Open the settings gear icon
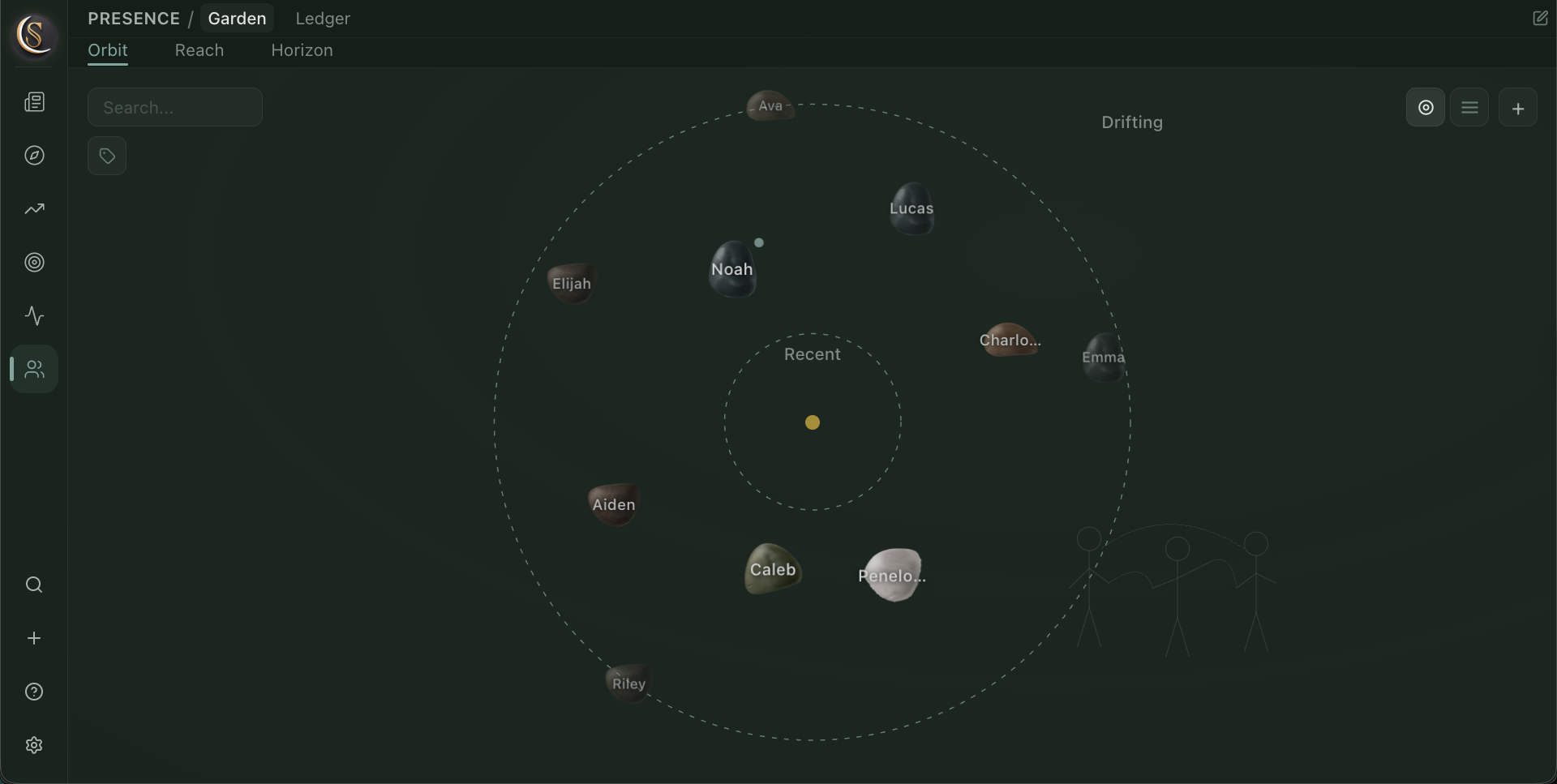The height and width of the screenshot is (784, 1557). (x=34, y=745)
